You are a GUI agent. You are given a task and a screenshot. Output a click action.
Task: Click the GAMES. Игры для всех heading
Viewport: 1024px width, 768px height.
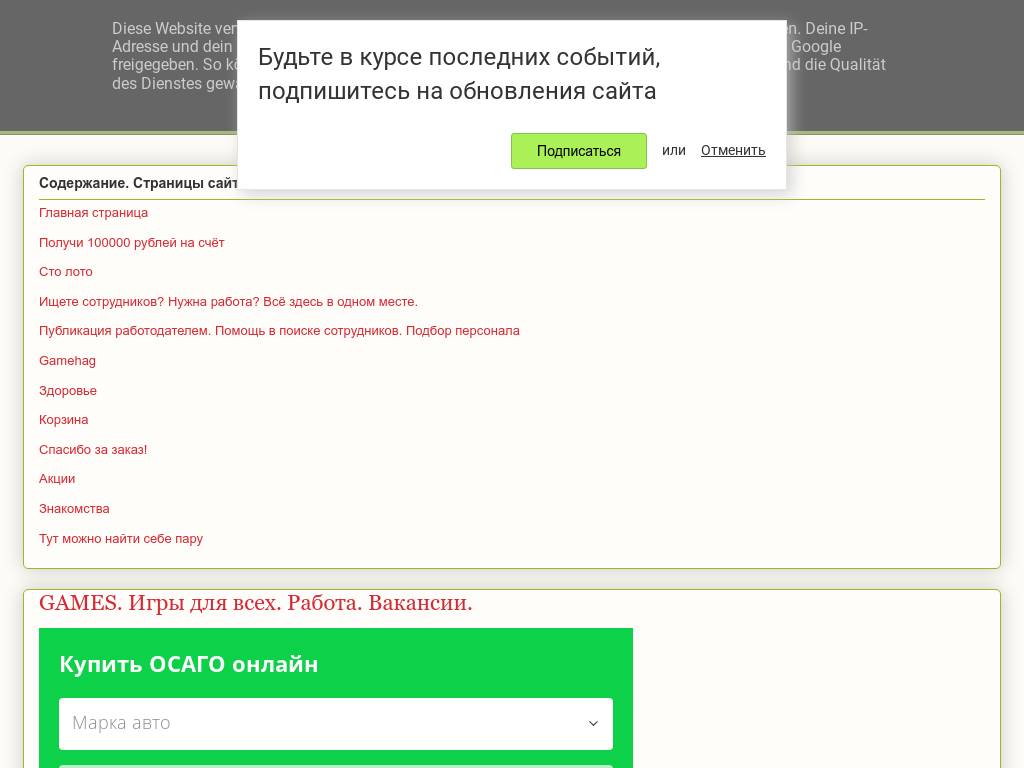pyautogui.click(x=255, y=602)
